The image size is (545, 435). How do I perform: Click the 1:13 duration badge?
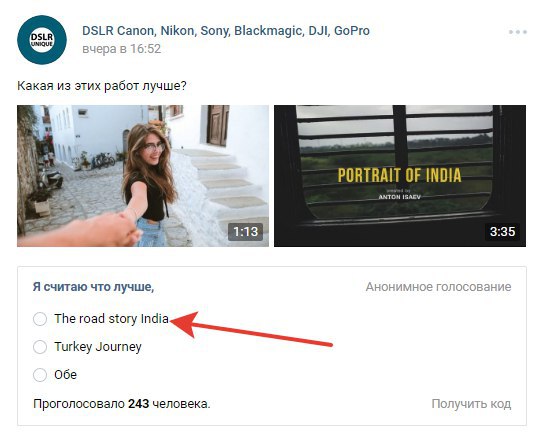(245, 231)
